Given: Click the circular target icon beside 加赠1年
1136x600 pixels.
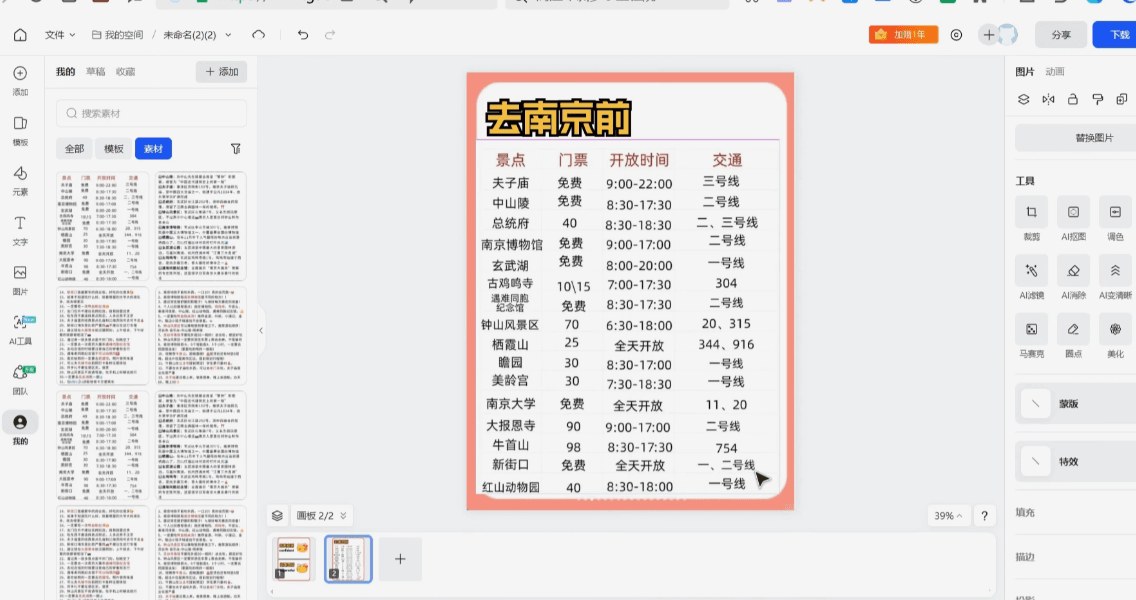Looking at the screenshot, I should point(956,35).
